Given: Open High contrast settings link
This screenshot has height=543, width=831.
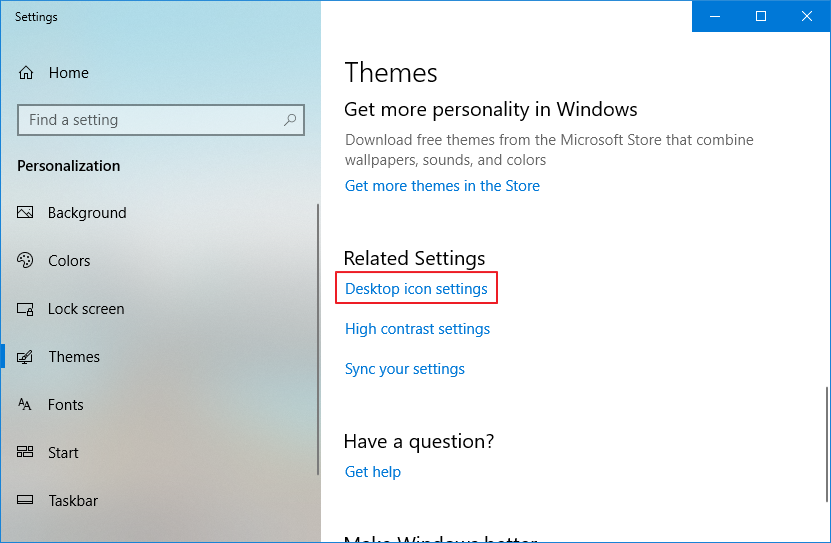Looking at the screenshot, I should tap(417, 329).
